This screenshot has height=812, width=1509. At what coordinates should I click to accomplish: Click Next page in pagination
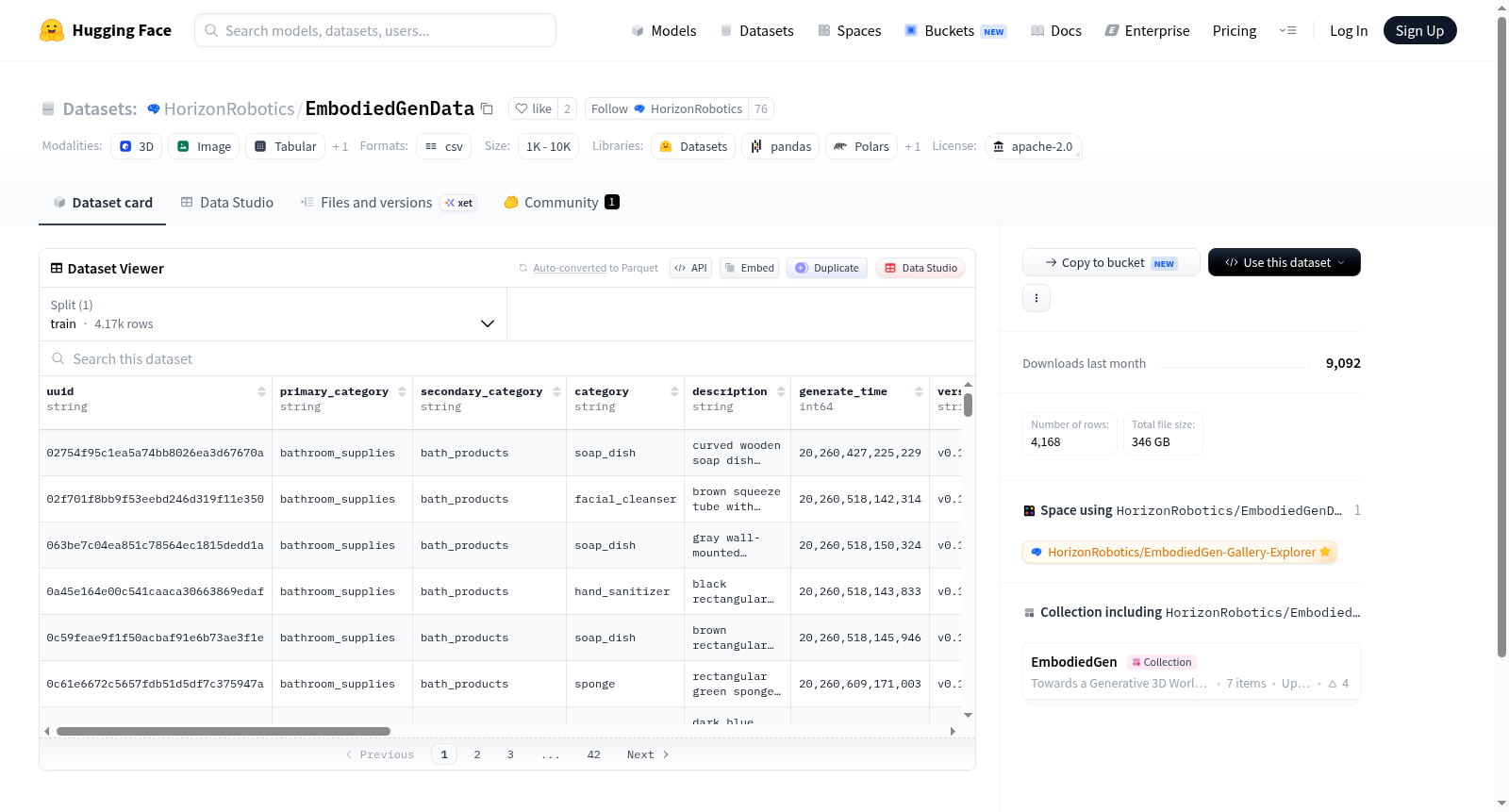648,754
